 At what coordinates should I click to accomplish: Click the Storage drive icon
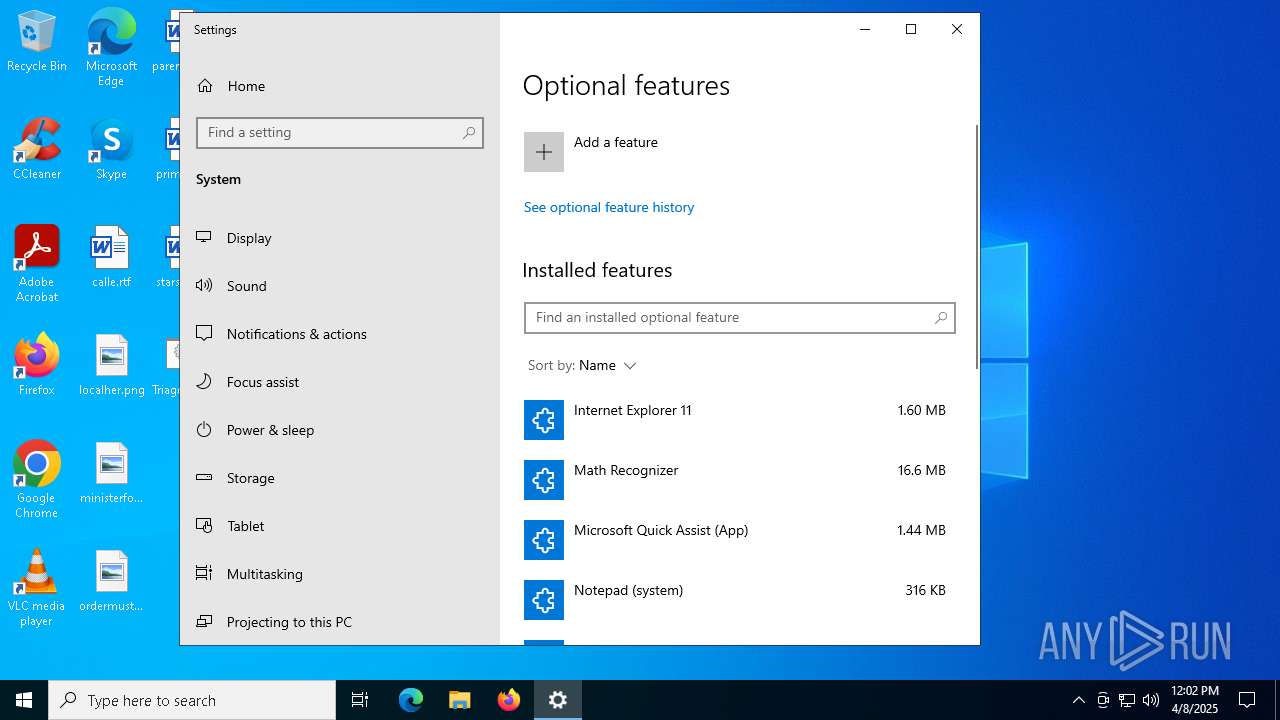click(x=204, y=477)
